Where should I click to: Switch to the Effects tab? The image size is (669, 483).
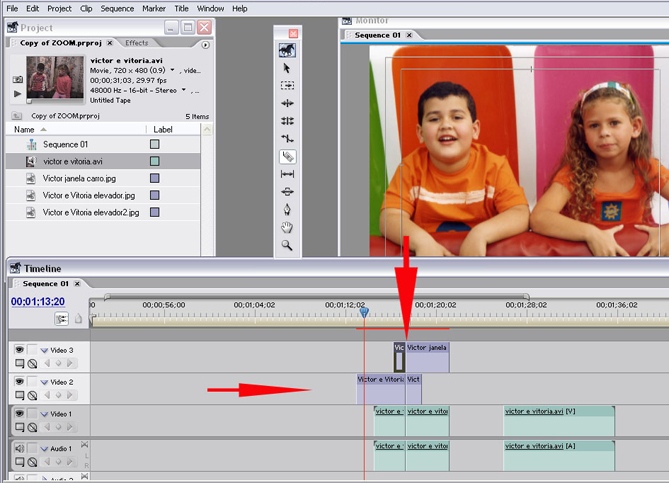[x=136, y=43]
